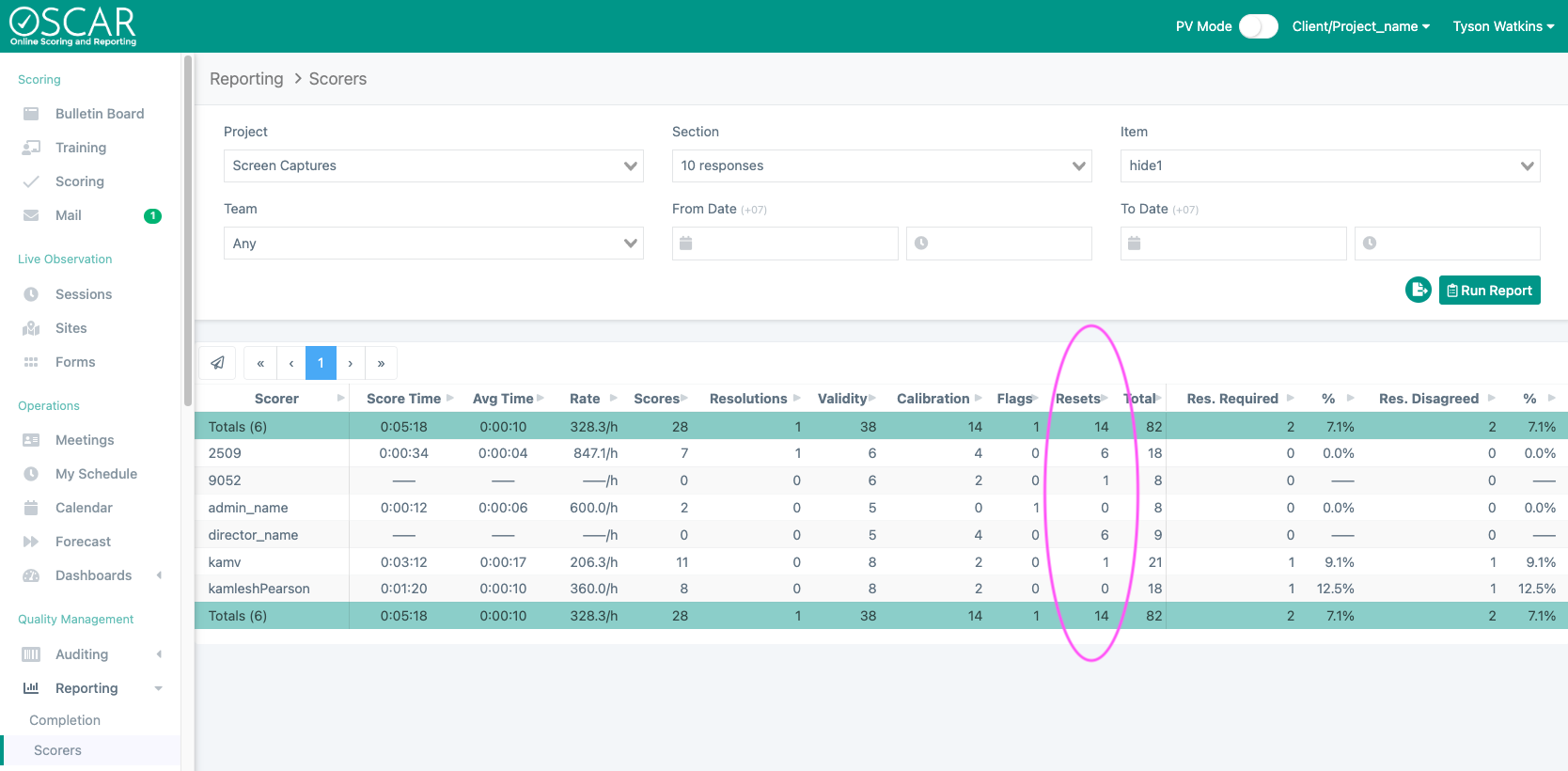Click the sidebar vertical scrollbar
Image resolution: width=1568 pixels, height=771 pixels.
coord(188,226)
